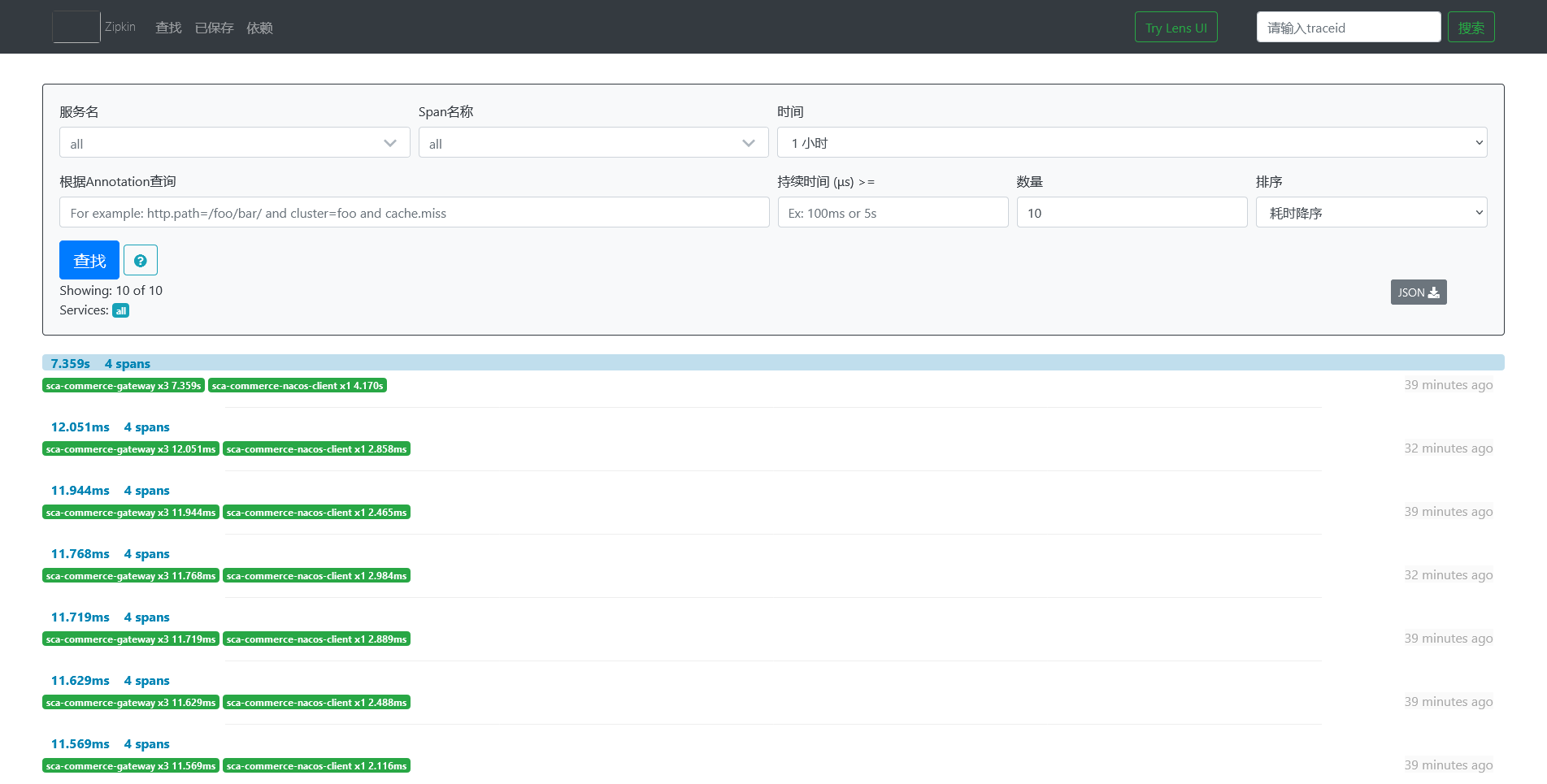This screenshot has width=1547, height=784.
Task: Open the 依赖 navigation menu item
Action: 260,28
